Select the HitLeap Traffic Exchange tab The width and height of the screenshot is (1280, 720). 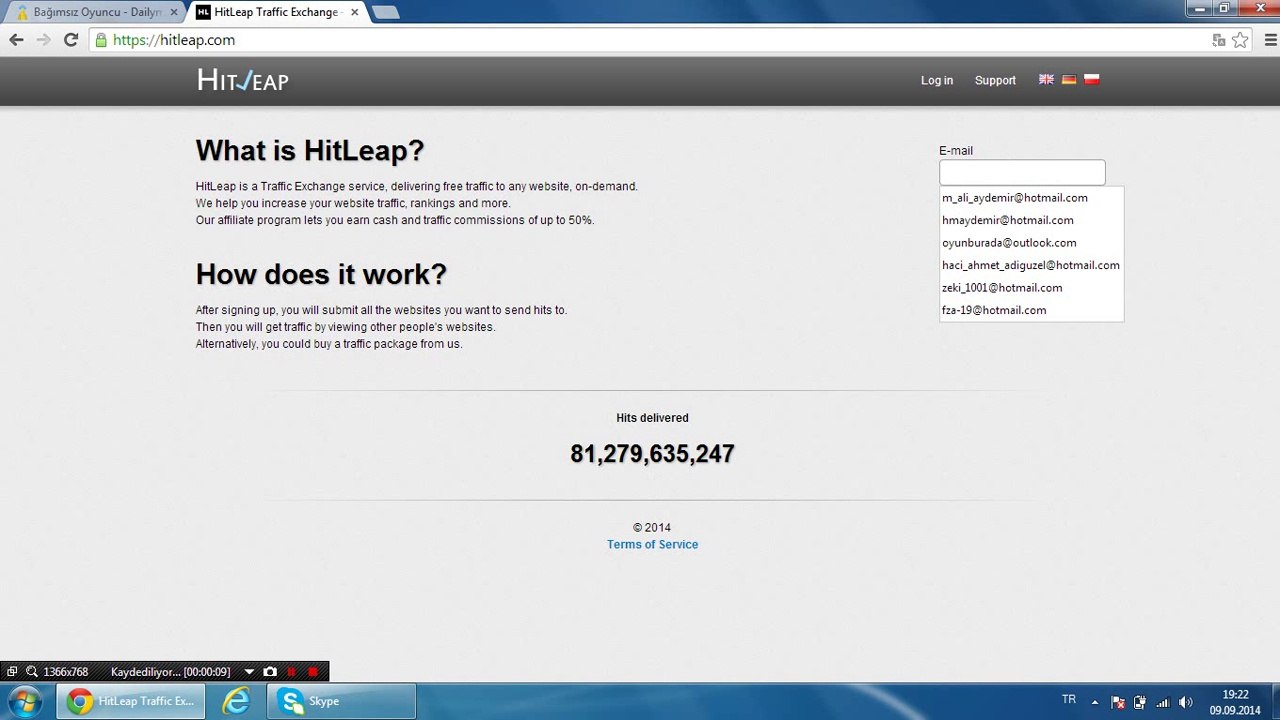point(277,12)
